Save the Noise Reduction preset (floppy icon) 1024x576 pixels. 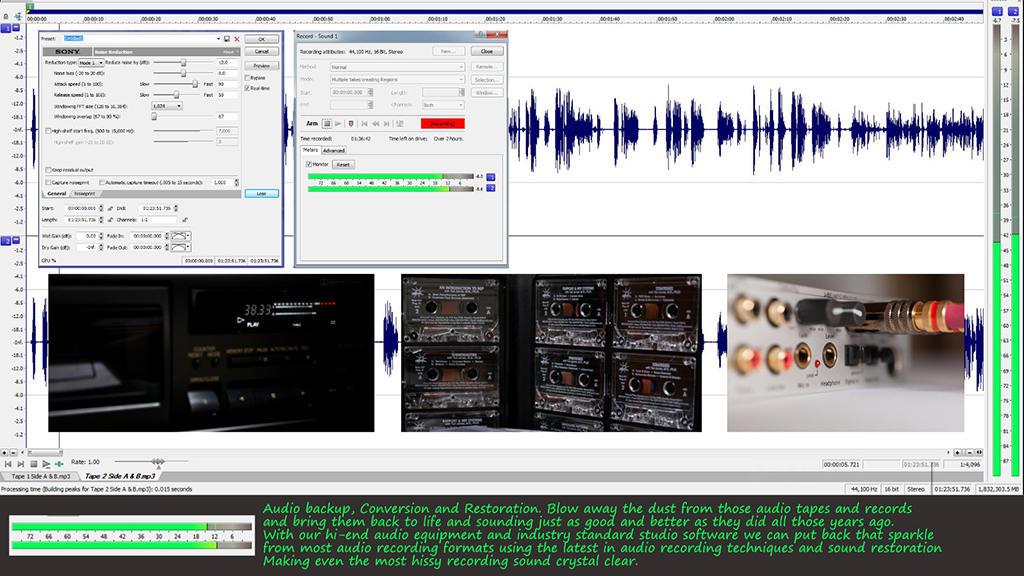[x=227, y=39]
